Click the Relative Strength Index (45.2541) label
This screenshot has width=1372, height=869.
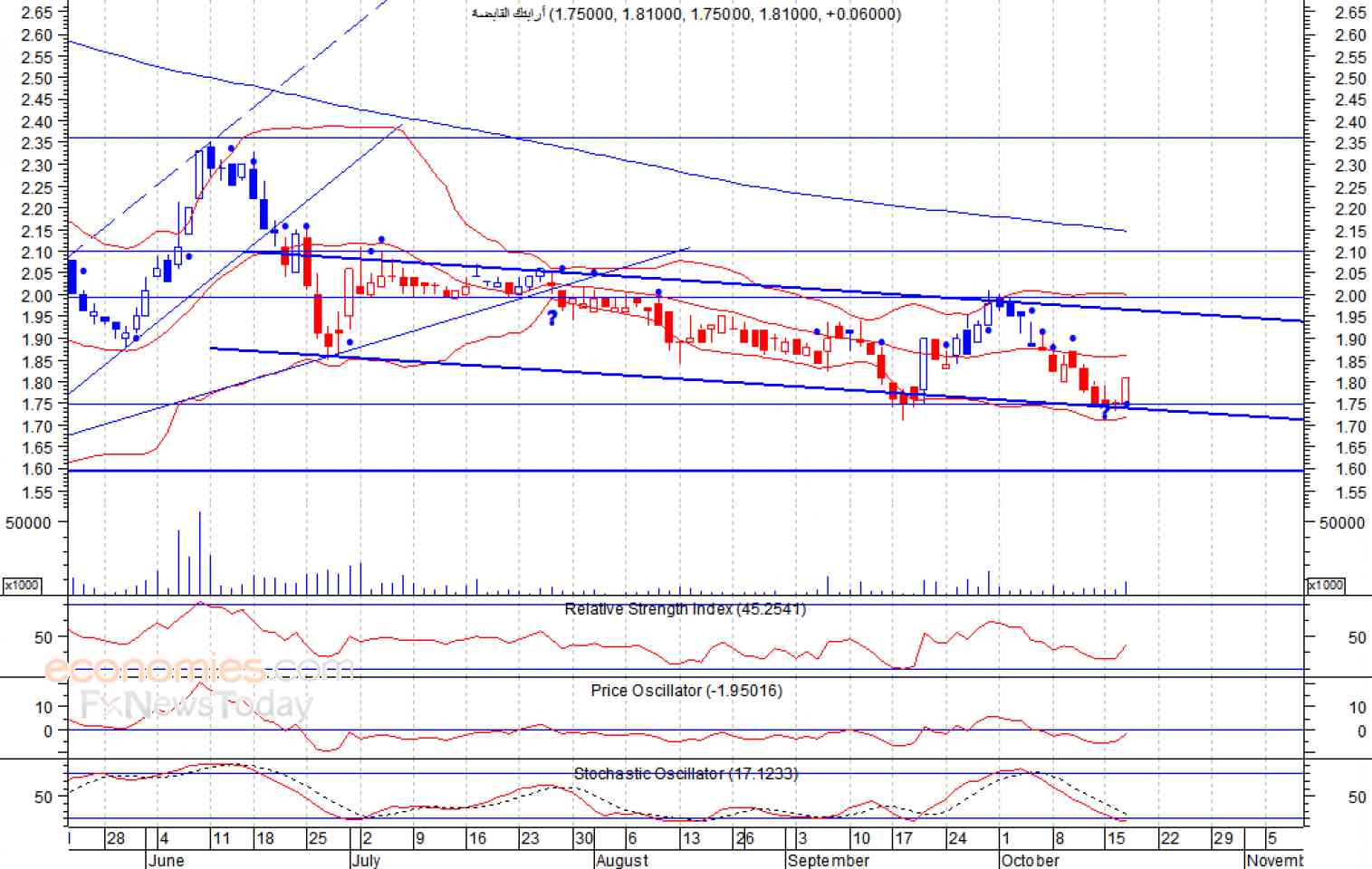685,609
